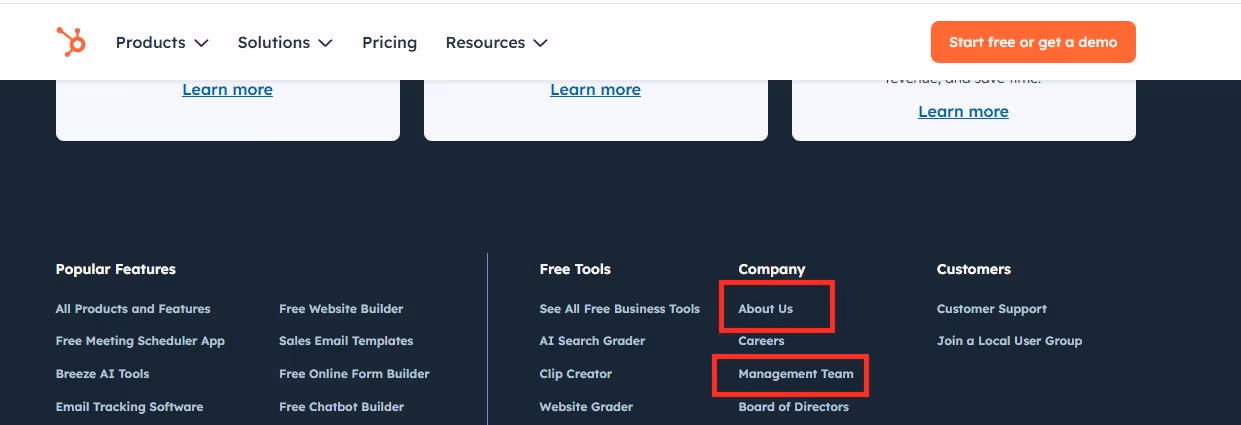Click the Popular Features heading
Screen dimensions: 1241x425
tap(116, 269)
